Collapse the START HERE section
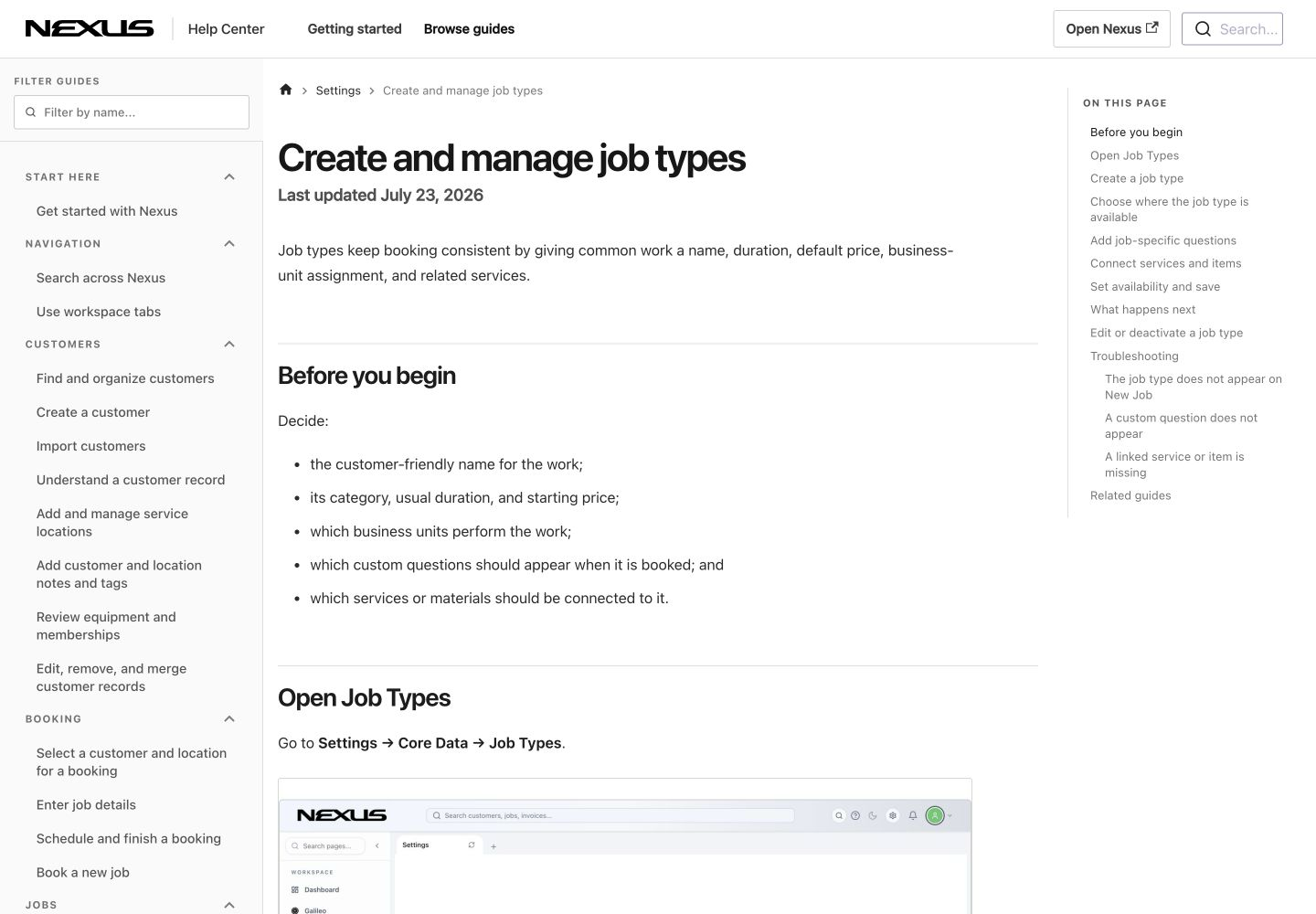Image resolution: width=1316 pixels, height=914 pixels. [229, 177]
